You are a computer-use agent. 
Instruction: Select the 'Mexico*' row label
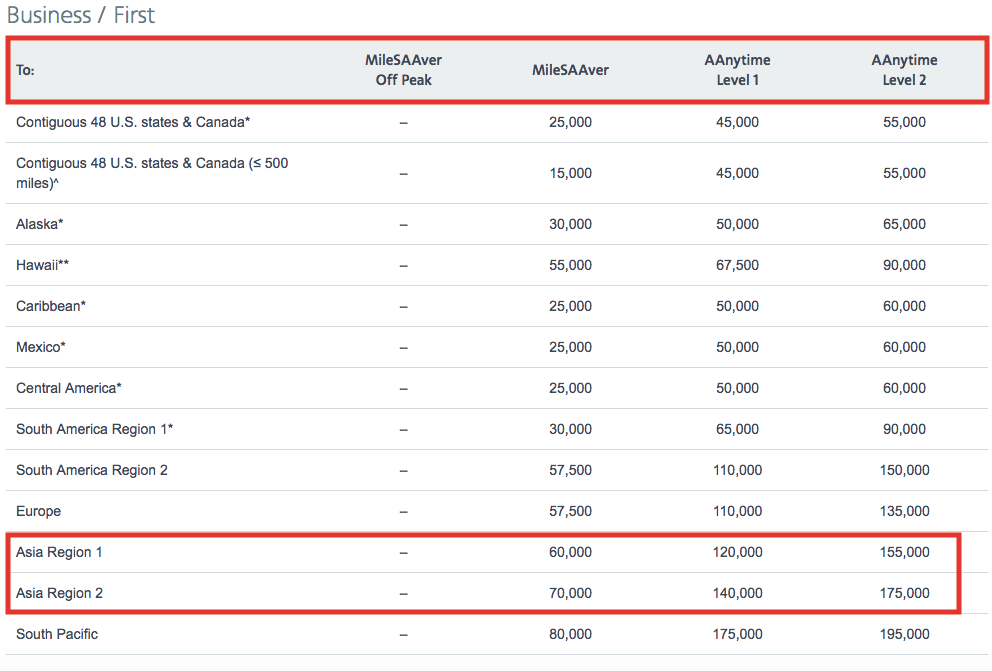pos(40,347)
